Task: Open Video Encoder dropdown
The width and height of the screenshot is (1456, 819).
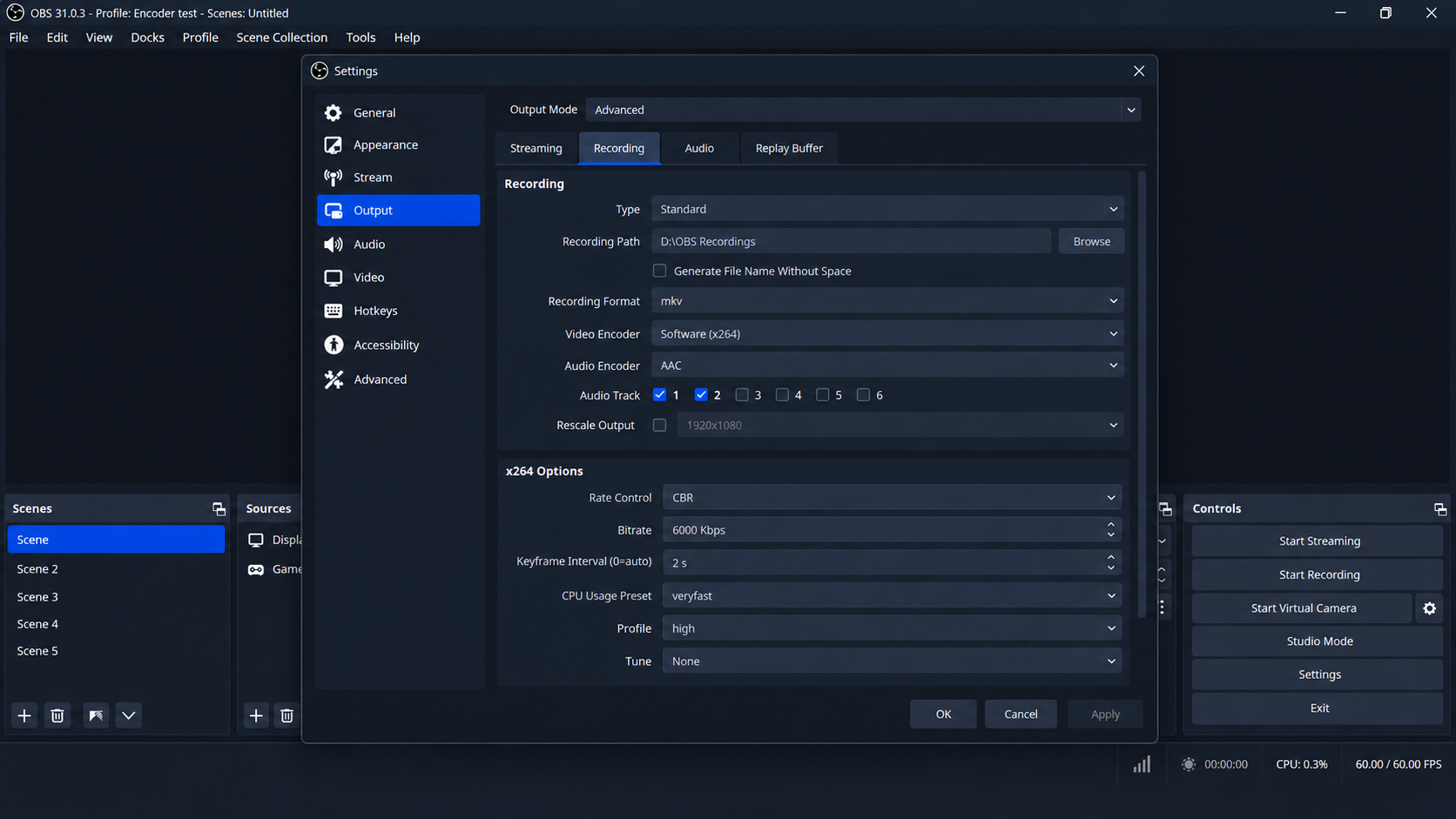Action: click(x=887, y=334)
